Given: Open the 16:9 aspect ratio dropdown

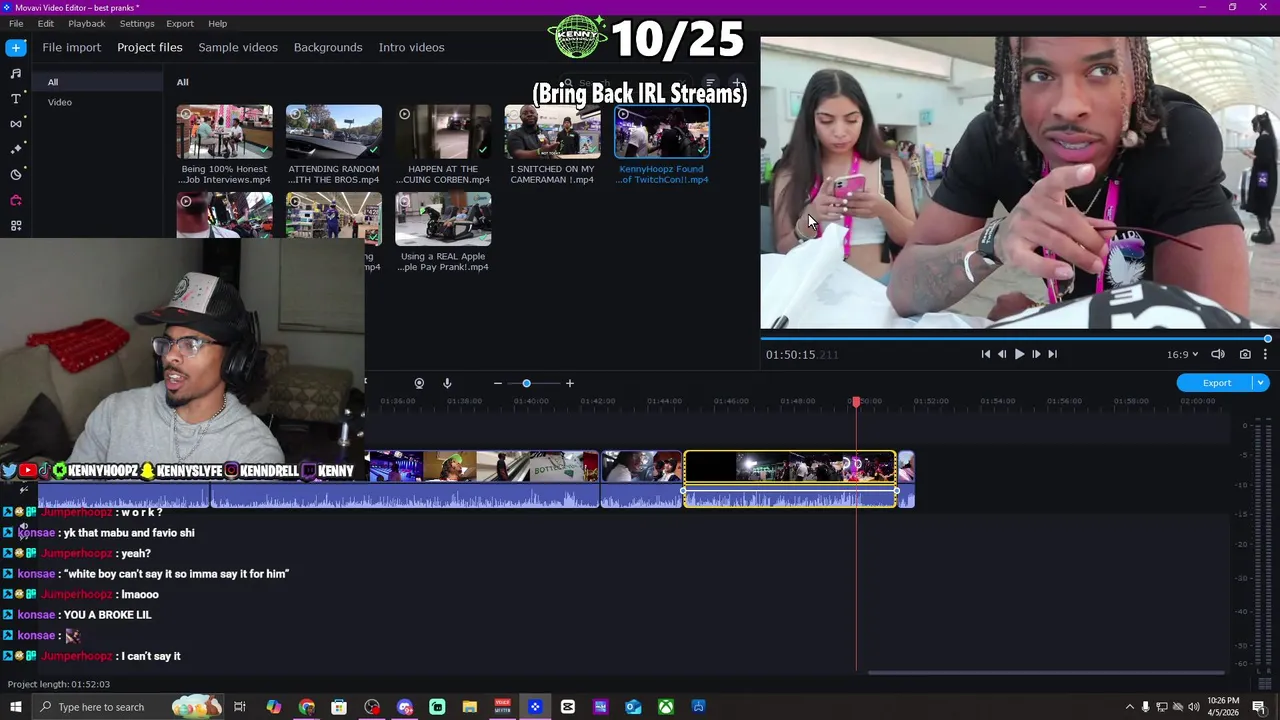Looking at the screenshot, I should click(1182, 354).
